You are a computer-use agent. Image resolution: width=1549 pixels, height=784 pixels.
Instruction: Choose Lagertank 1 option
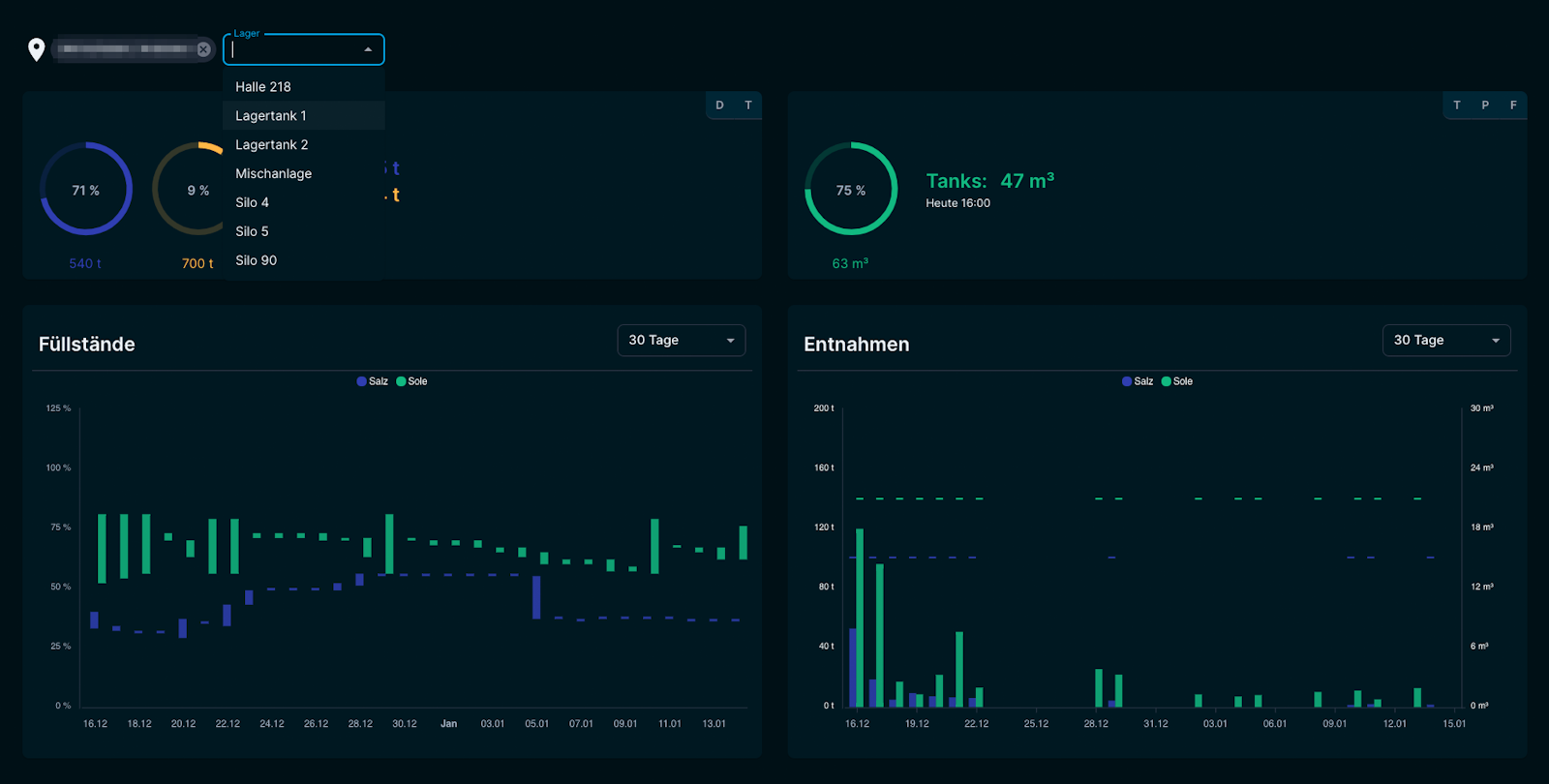pyautogui.click(x=304, y=115)
